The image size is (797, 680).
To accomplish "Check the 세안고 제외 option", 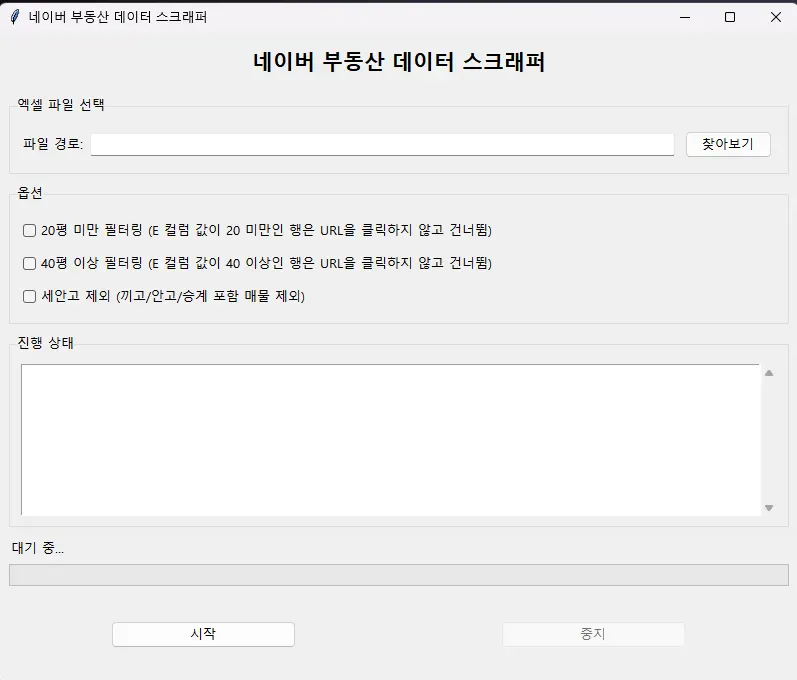I will click(x=29, y=296).
